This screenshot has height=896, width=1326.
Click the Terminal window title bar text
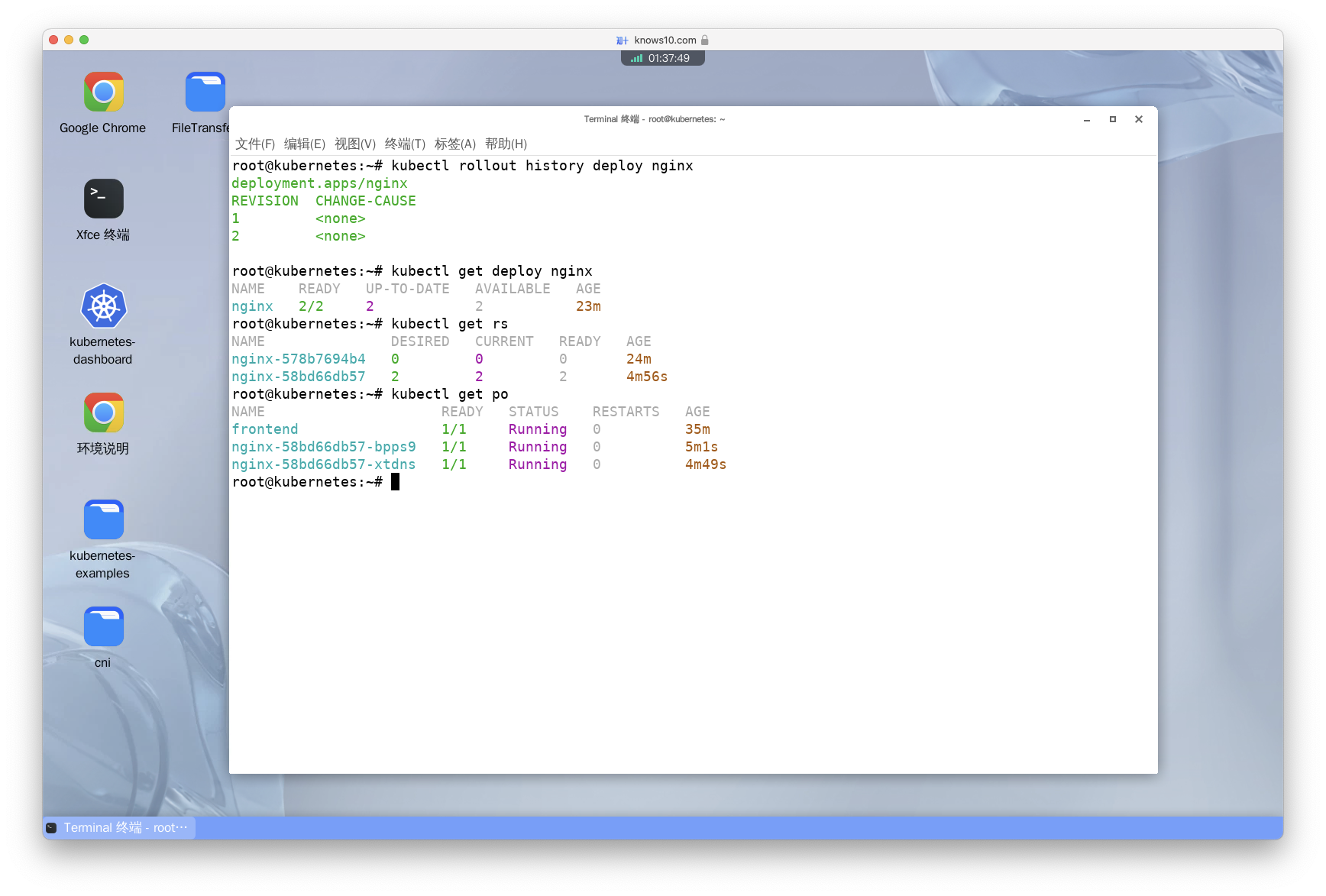pos(655,119)
